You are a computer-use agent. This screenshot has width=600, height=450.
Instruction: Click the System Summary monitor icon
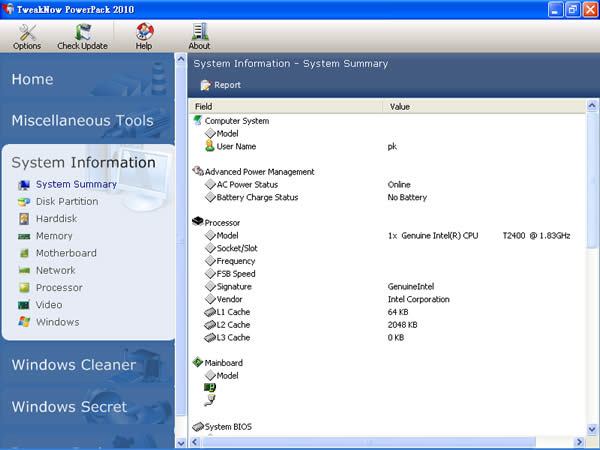coord(24,185)
